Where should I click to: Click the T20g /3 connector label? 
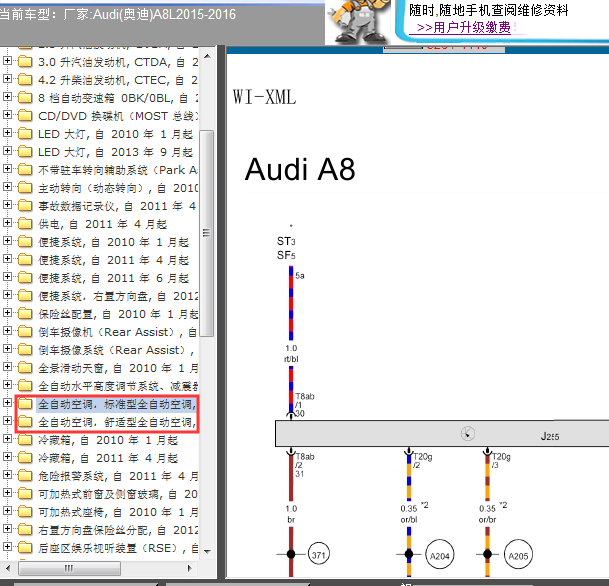501,461
